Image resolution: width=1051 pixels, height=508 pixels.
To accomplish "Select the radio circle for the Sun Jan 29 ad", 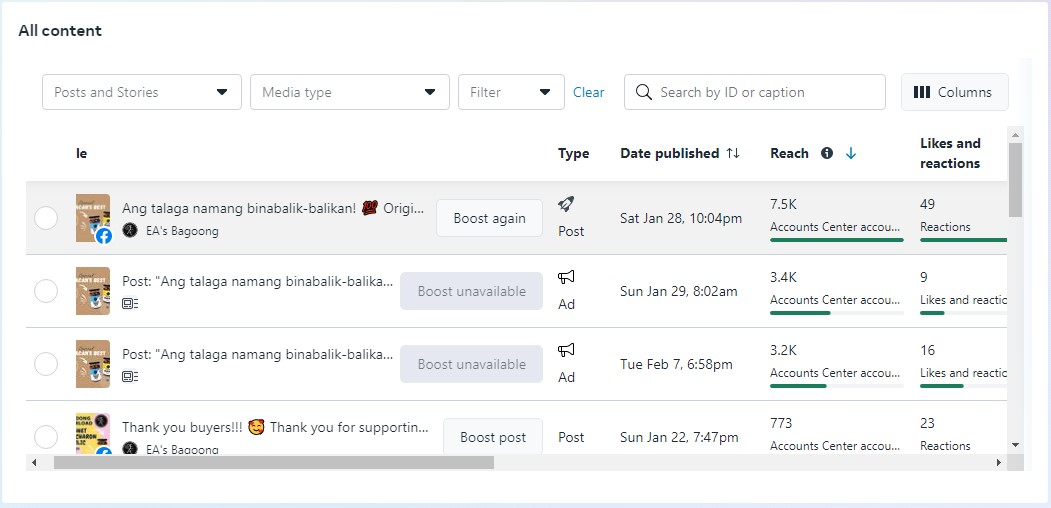I will click(46, 291).
